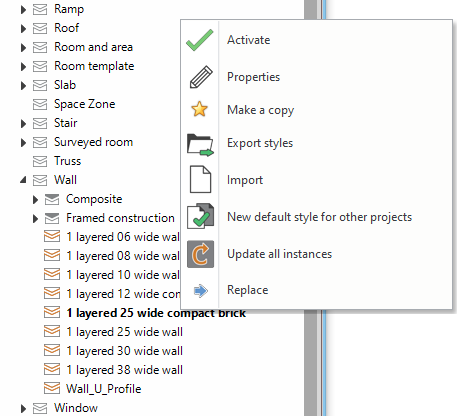Expand the Window tree node
This screenshot has height=416, width=470.
(x=23, y=408)
